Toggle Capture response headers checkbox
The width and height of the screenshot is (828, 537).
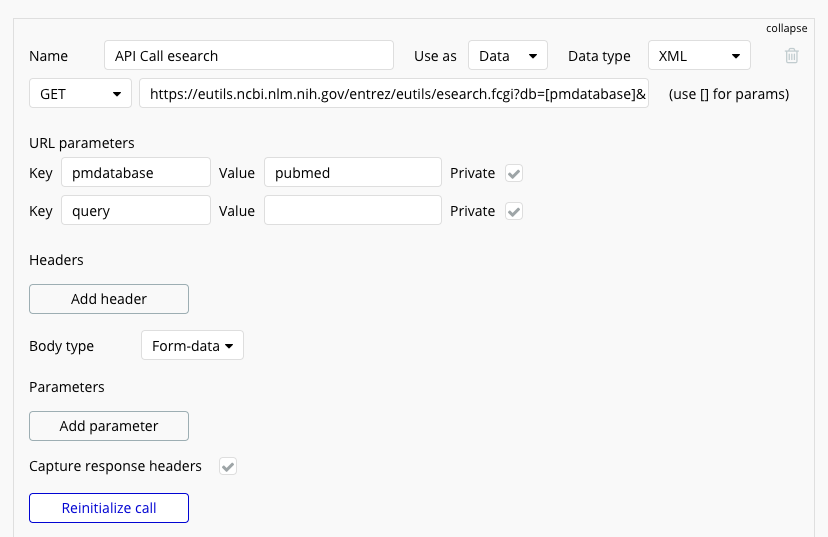tap(228, 466)
